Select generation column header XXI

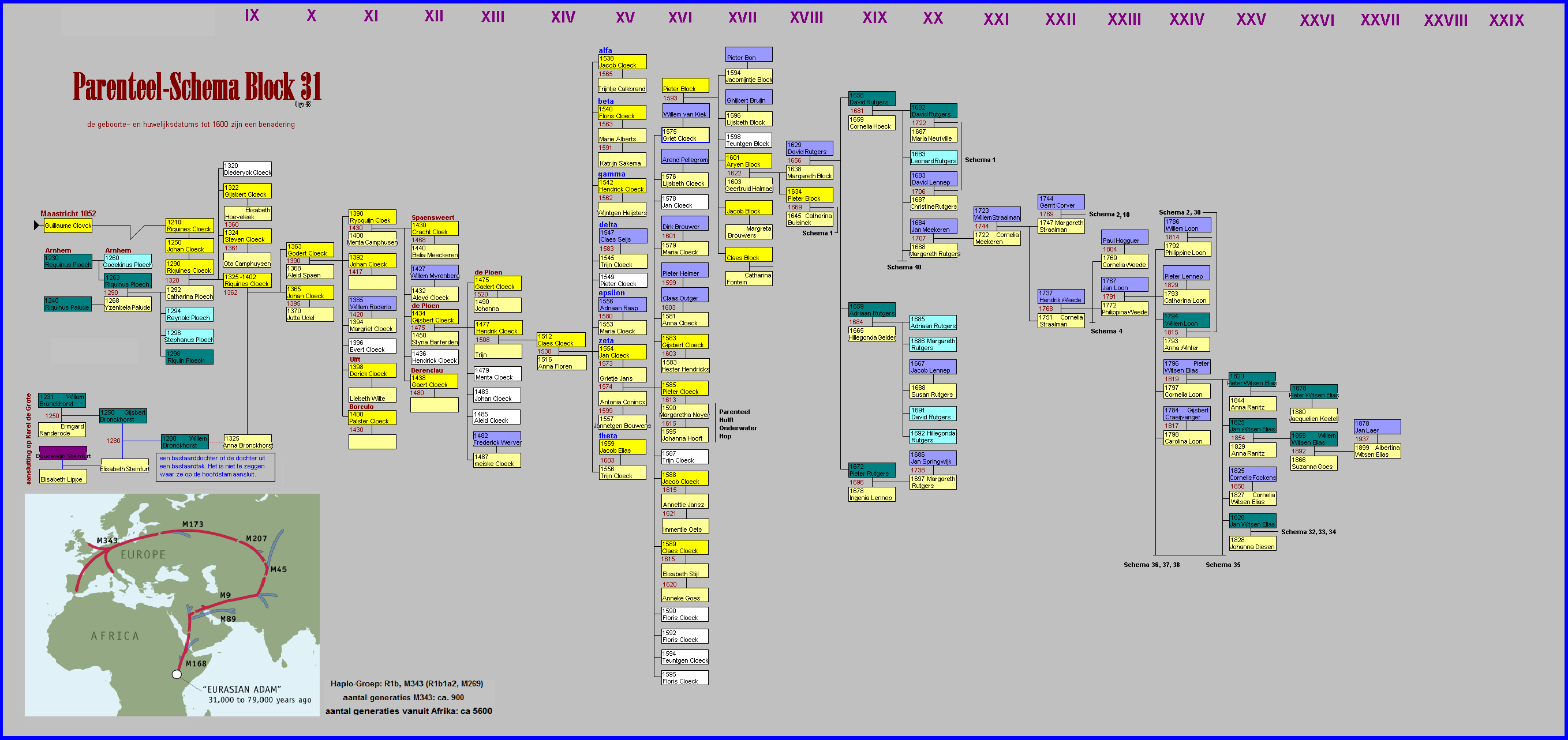[x=996, y=20]
